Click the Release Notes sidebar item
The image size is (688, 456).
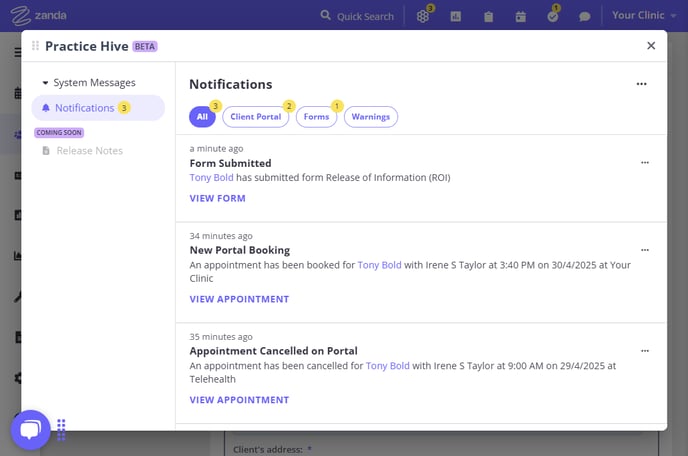coord(90,151)
